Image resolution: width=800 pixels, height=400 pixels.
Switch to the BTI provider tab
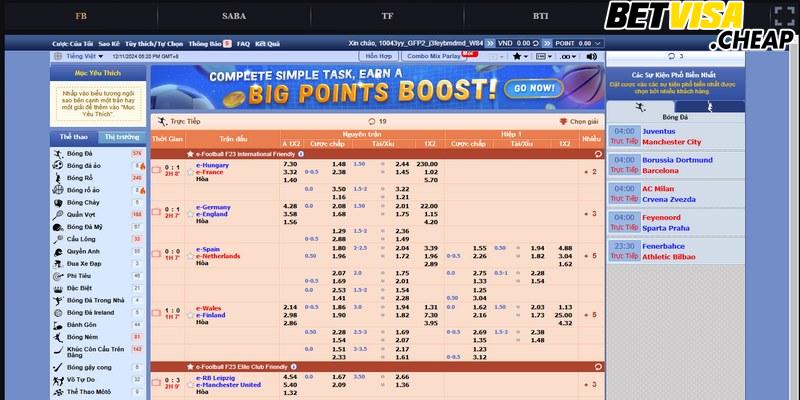tap(540, 16)
